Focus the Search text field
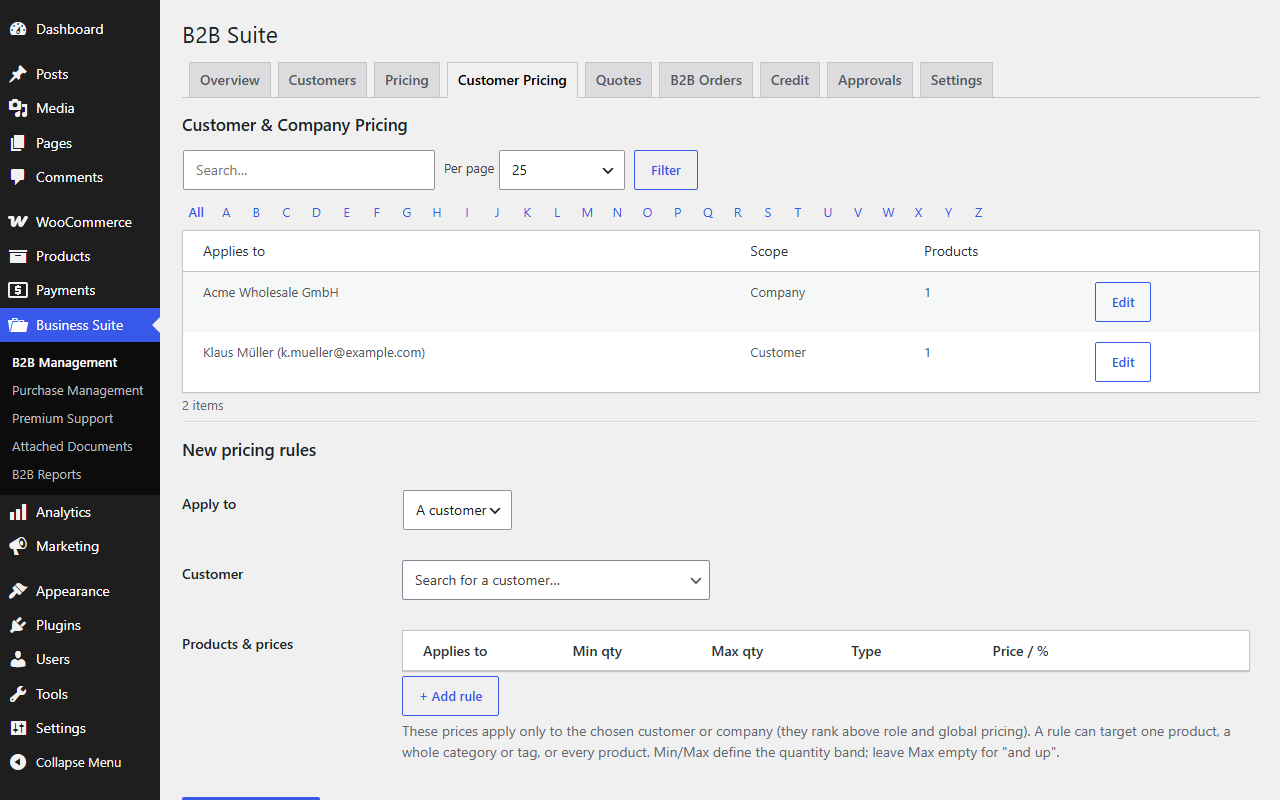The width and height of the screenshot is (1280, 800). coord(309,170)
